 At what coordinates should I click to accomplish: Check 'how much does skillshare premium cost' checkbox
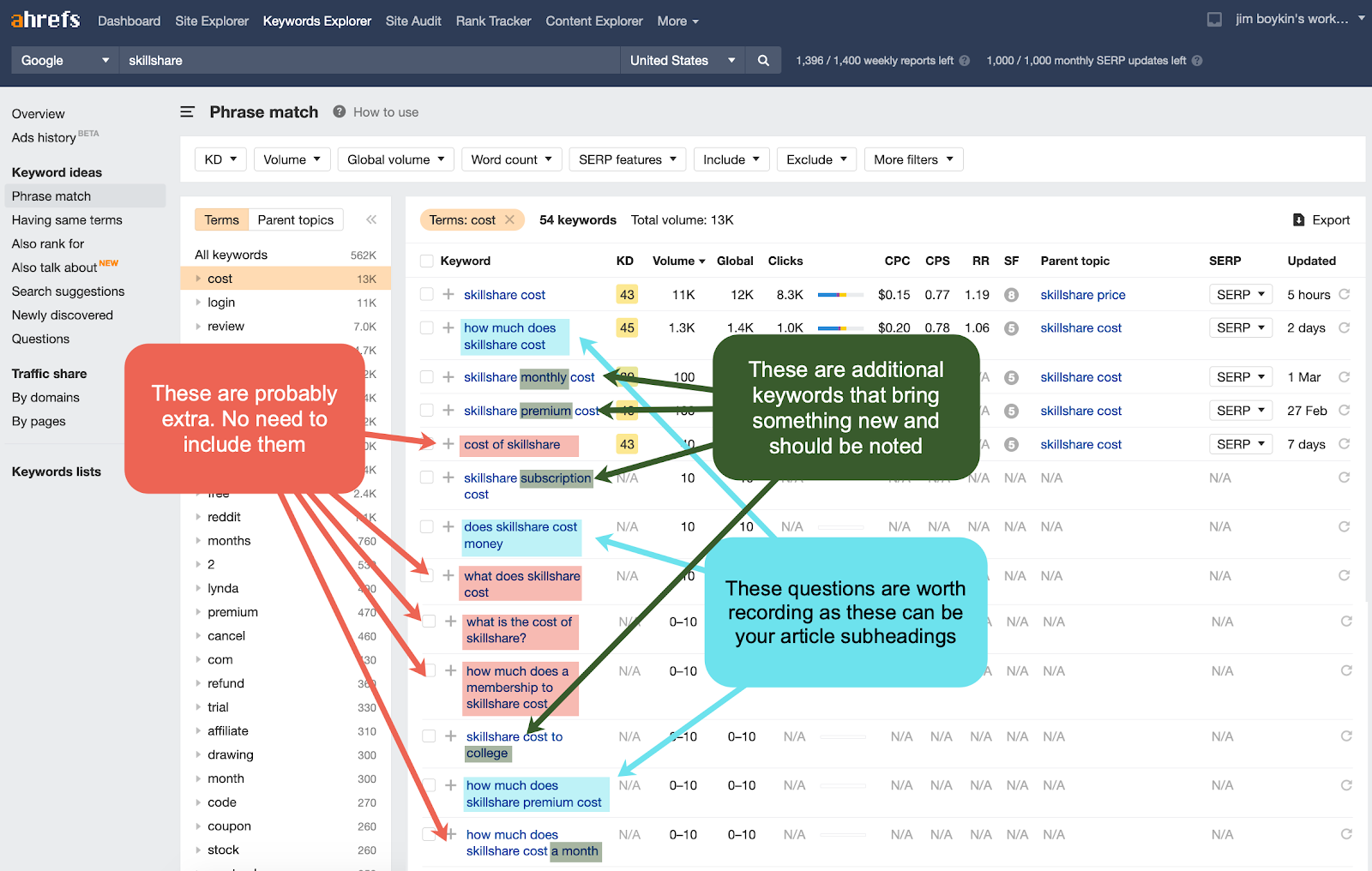coord(429,784)
